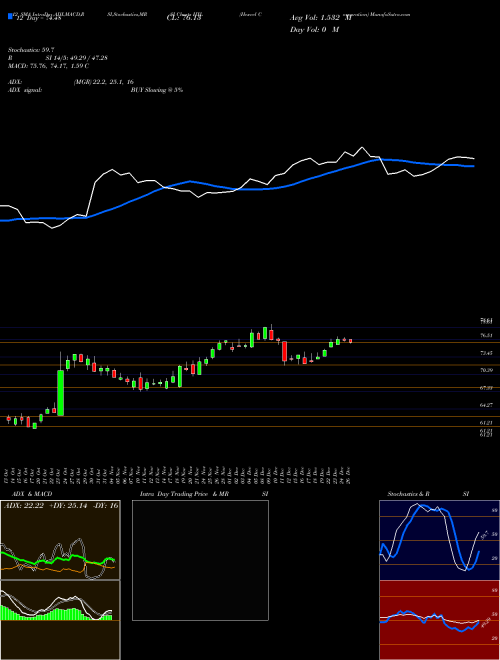
Task: Click the ADX line chart panel
Action: [60, 540]
